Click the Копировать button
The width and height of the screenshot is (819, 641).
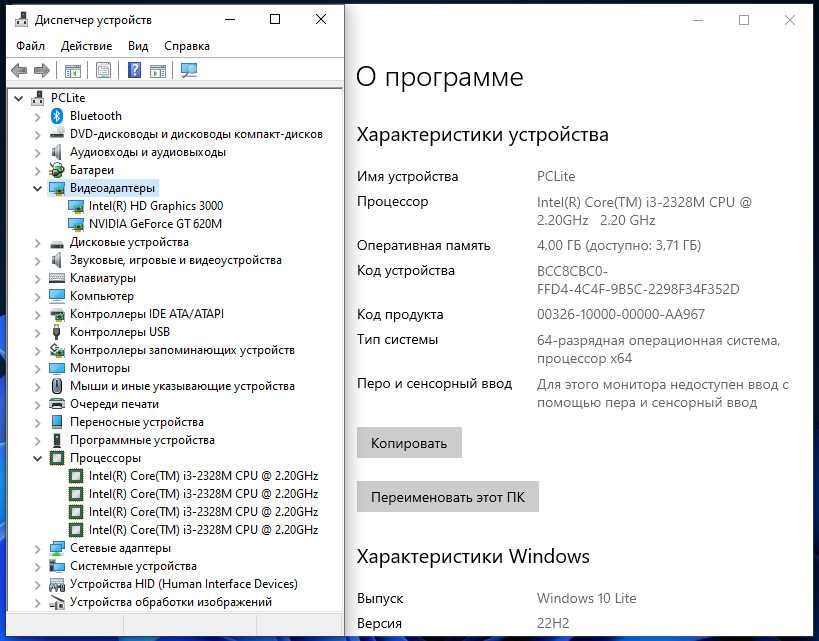coord(409,443)
